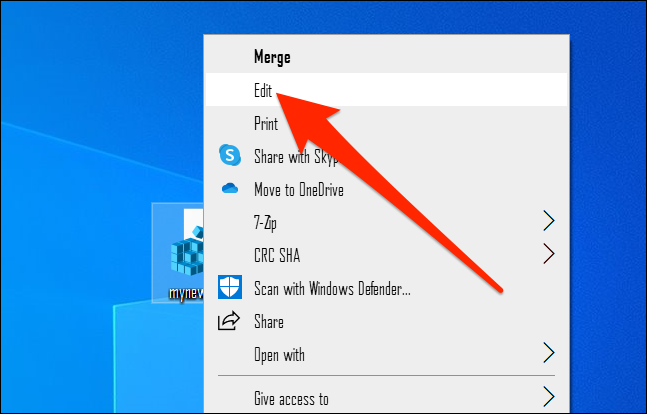647x414 pixels.
Task: Expand the Give access to submenu arrow
Action: 548,397
